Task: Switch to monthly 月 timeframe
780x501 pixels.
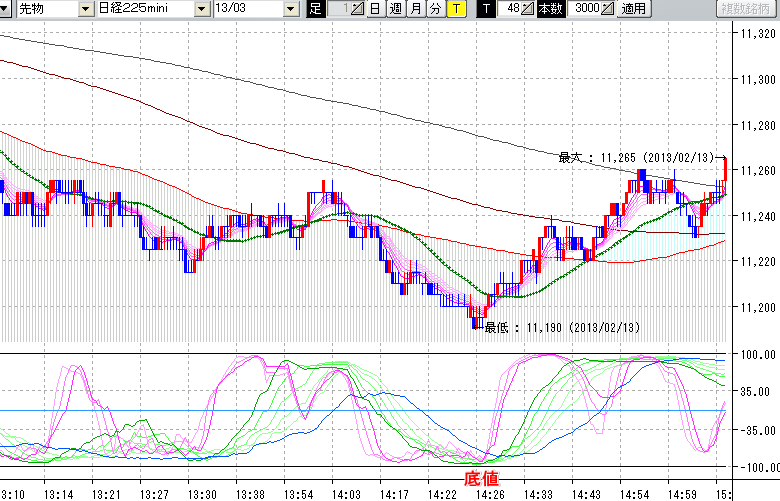Action: [x=415, y=9]
